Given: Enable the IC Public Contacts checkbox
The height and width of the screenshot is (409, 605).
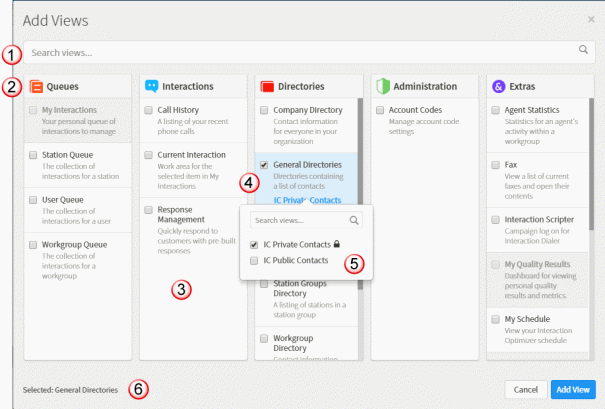Looking at the screenshot, I should pos(254,260).
